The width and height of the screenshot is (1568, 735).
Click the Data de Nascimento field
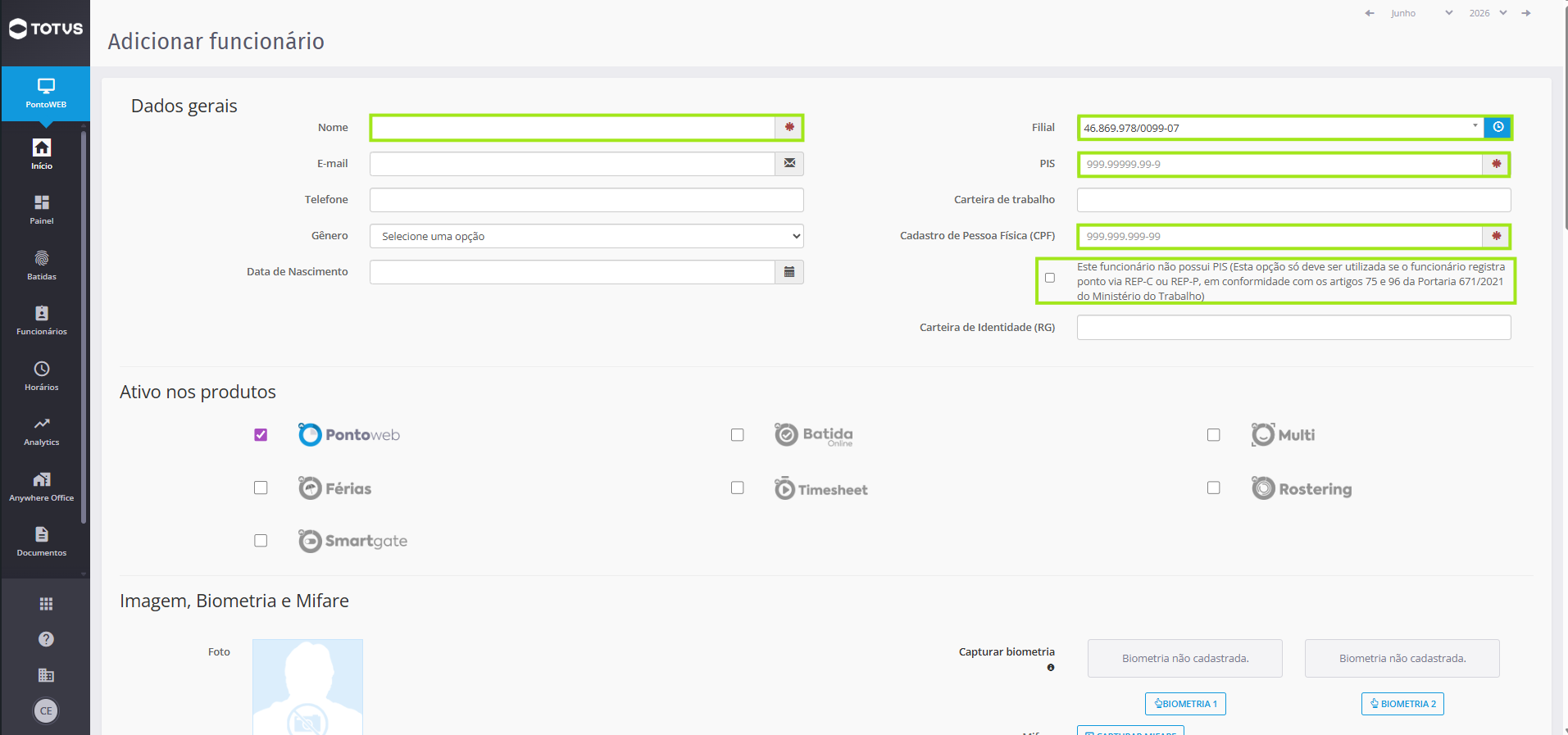(572, 272)
